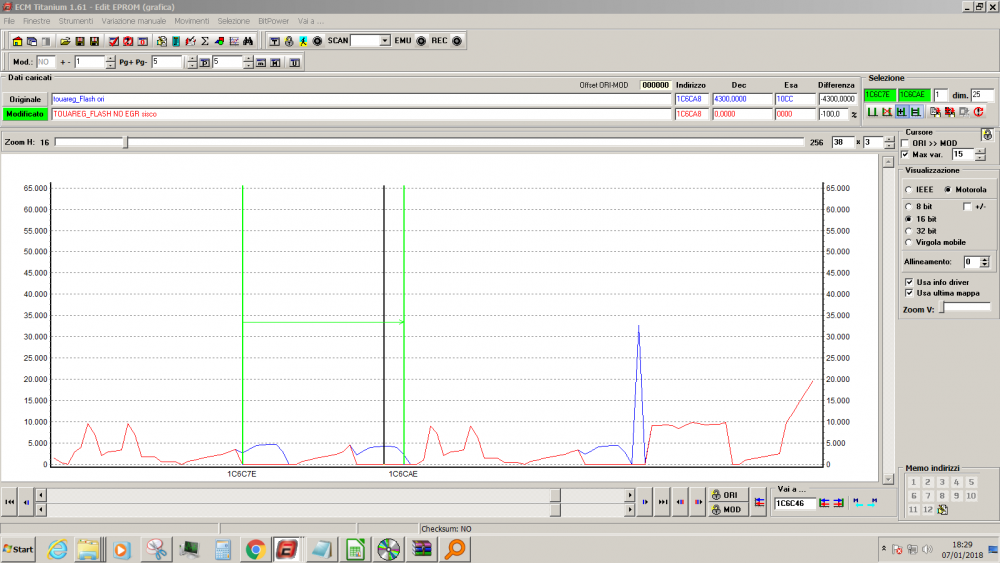Open the Strumenti menu
The width and height of the screenshot is (1000, 563).
[75, 20]
